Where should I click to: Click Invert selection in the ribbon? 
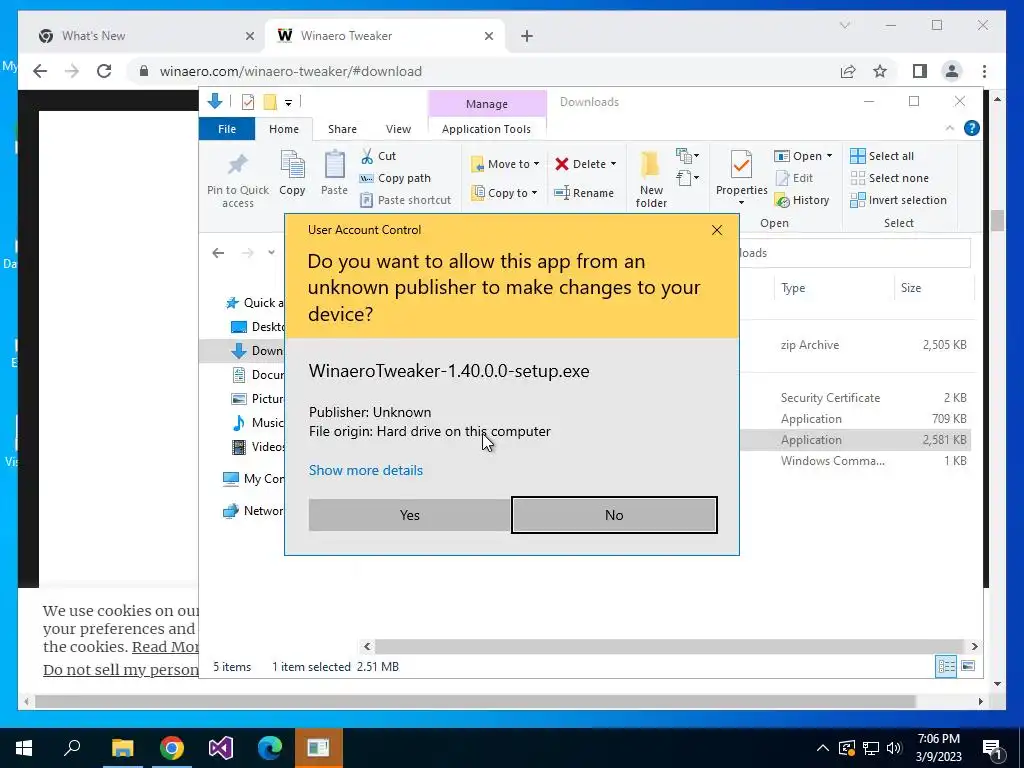(x=898, y=200)
